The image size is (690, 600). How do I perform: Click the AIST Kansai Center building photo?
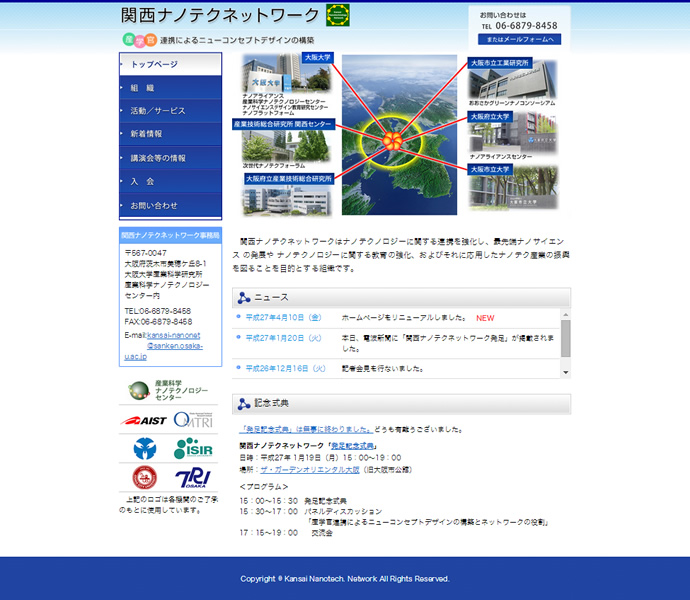click(x=285, y=146)
